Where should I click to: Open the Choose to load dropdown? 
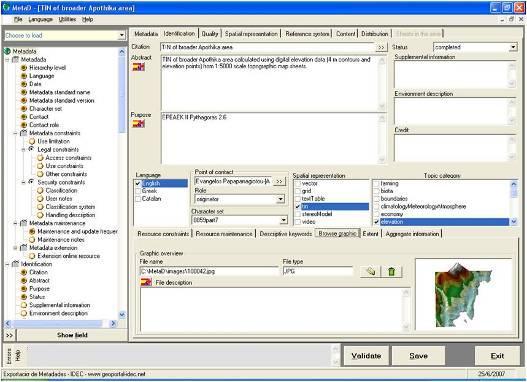122,35
